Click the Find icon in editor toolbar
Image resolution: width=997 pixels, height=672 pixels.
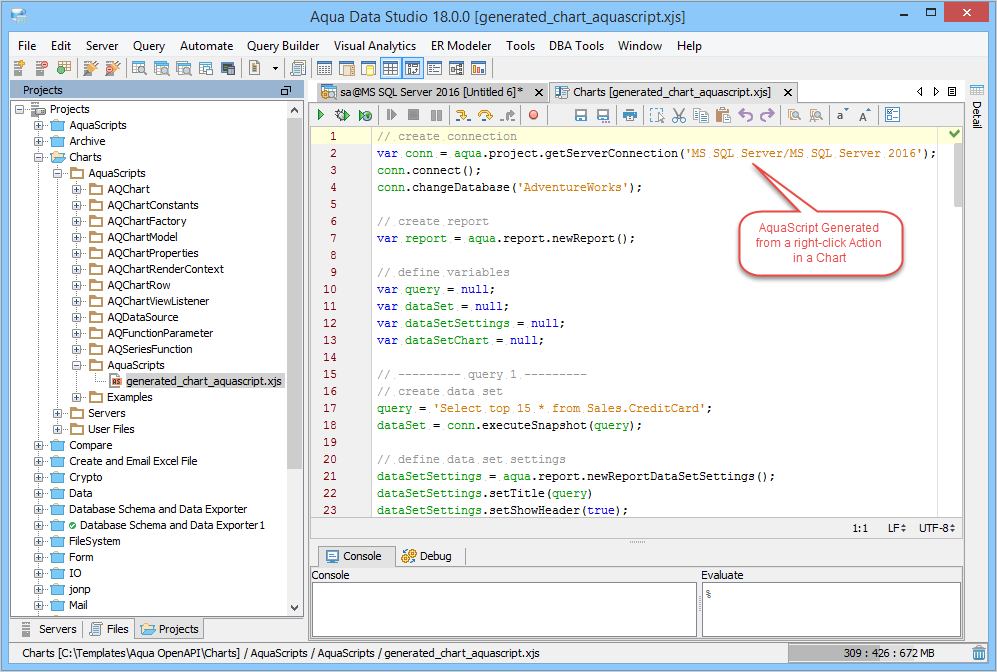tap(794, 115)
